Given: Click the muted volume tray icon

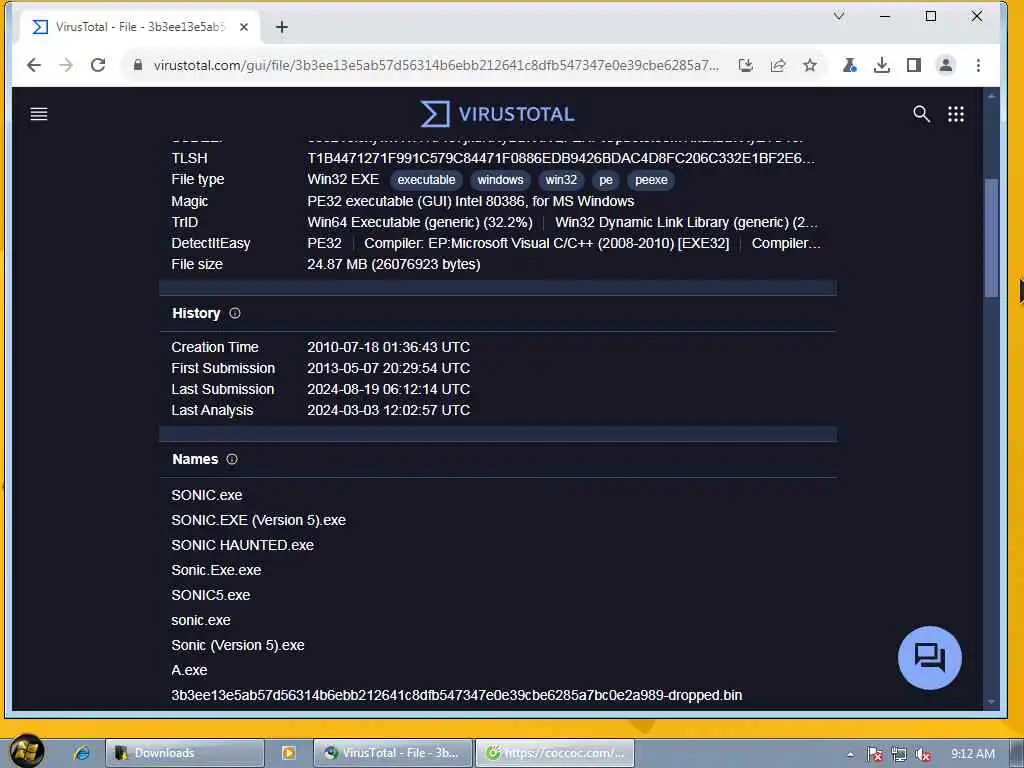Looking at the screenshot, I should click(x=923, y=754).
